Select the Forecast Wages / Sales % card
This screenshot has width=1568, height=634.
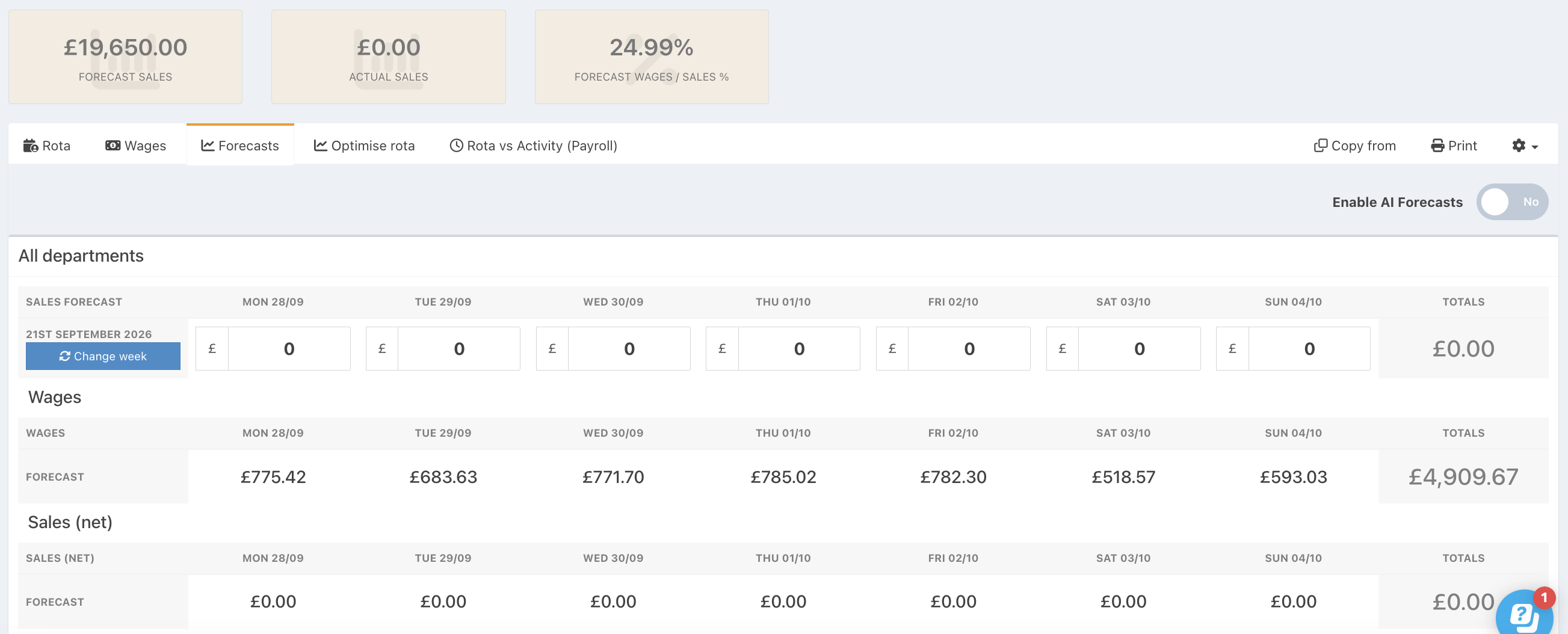[651, 57]
